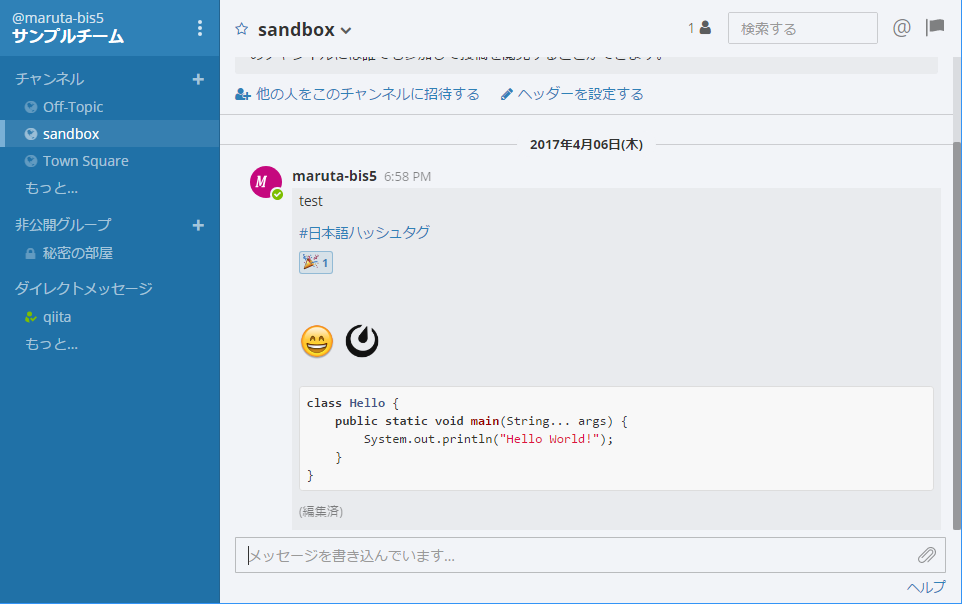Switch to the Off-Topic channel
Screen dimensions: 962x604
[72, 107]
